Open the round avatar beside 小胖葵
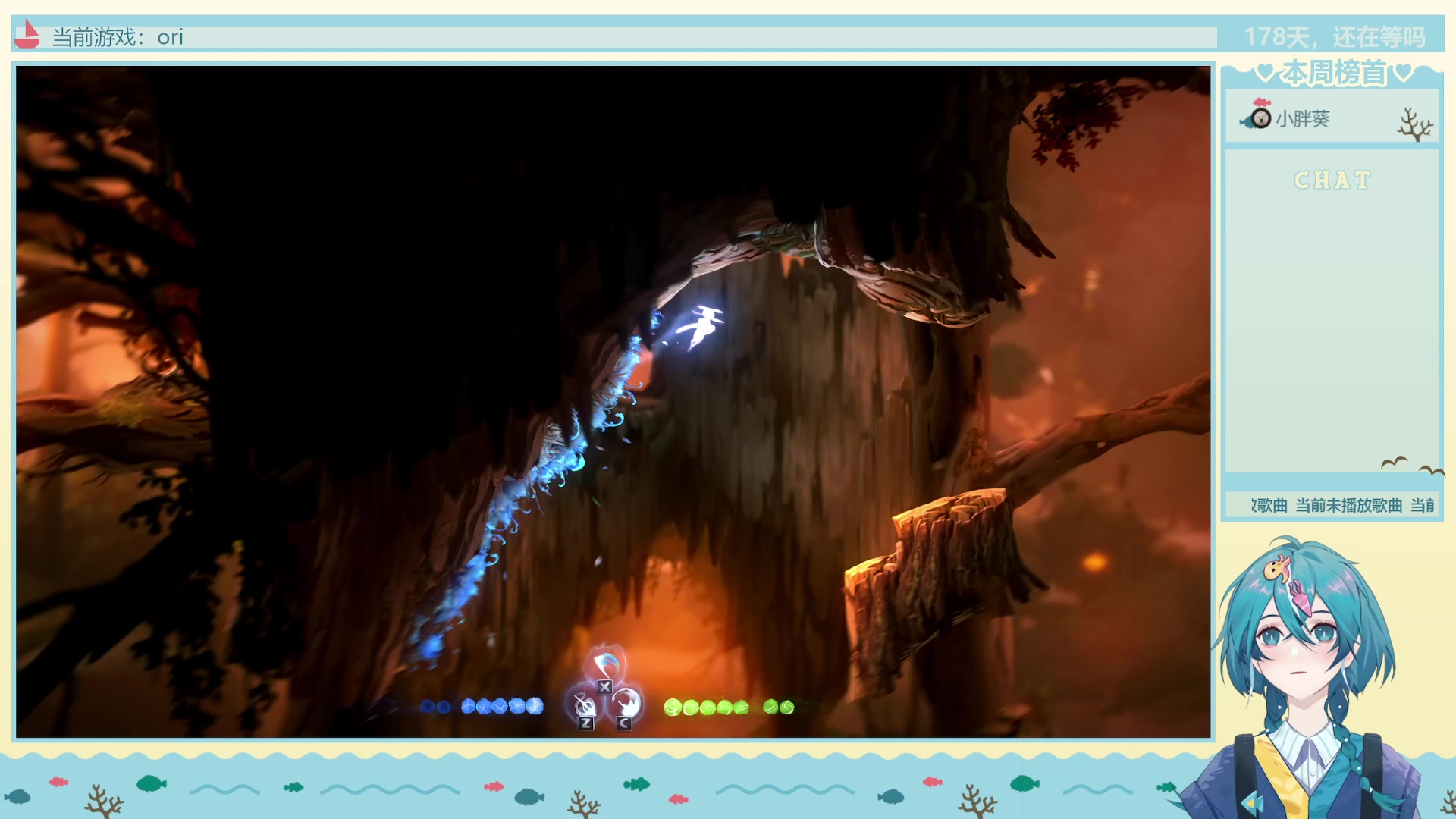 click(x=1260, y=118)
